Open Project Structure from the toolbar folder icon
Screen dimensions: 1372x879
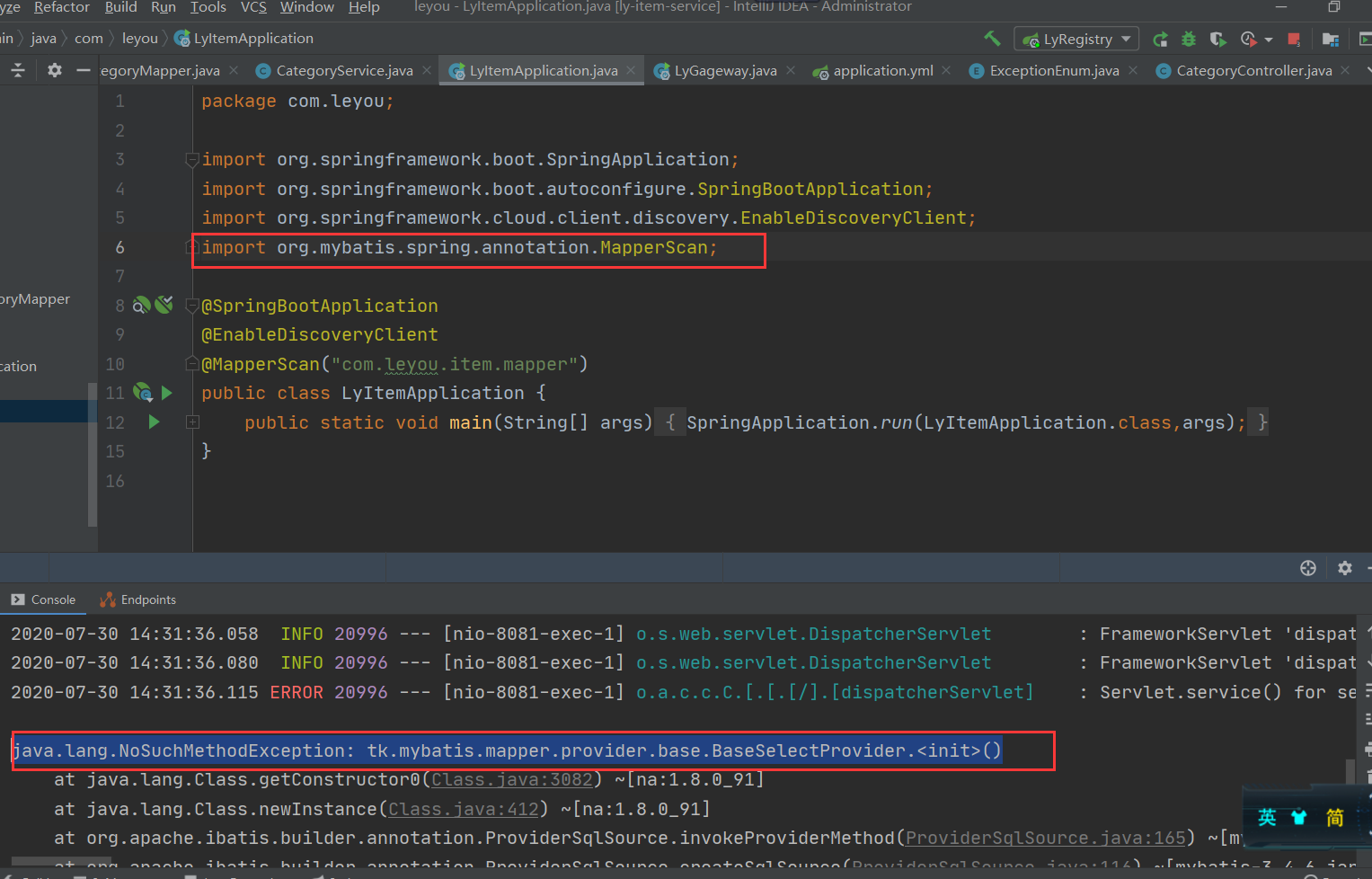pyautogui.click(x=1331, y=40)
